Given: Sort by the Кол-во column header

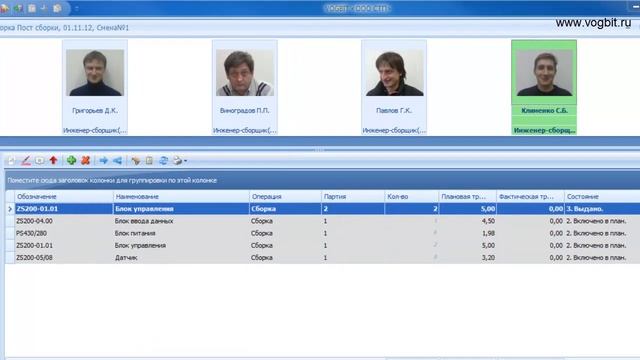Looking at the screenshot, I should [411, 196].
